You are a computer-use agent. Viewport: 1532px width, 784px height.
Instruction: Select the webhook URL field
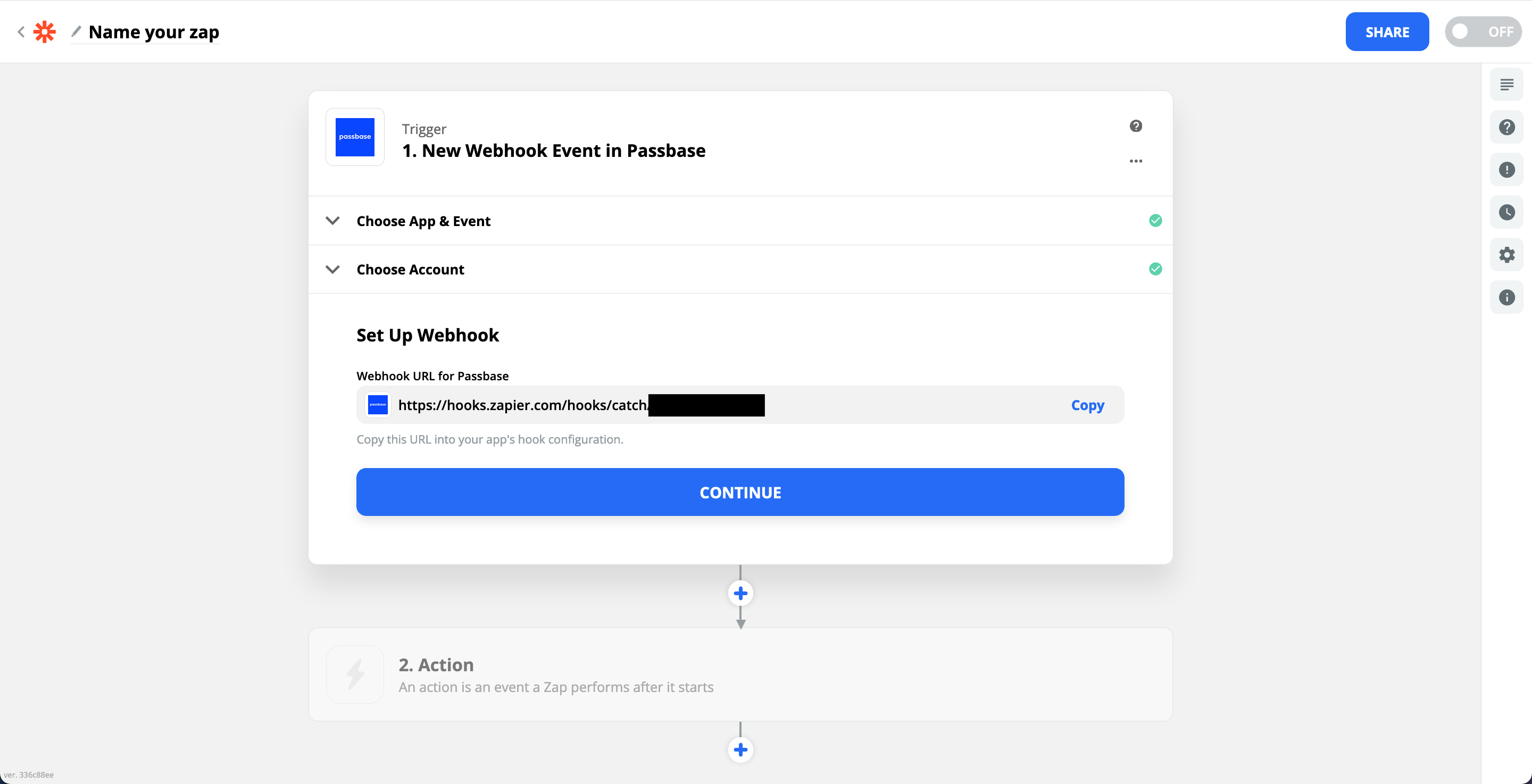pyautogui.click(x=740, y=405)
